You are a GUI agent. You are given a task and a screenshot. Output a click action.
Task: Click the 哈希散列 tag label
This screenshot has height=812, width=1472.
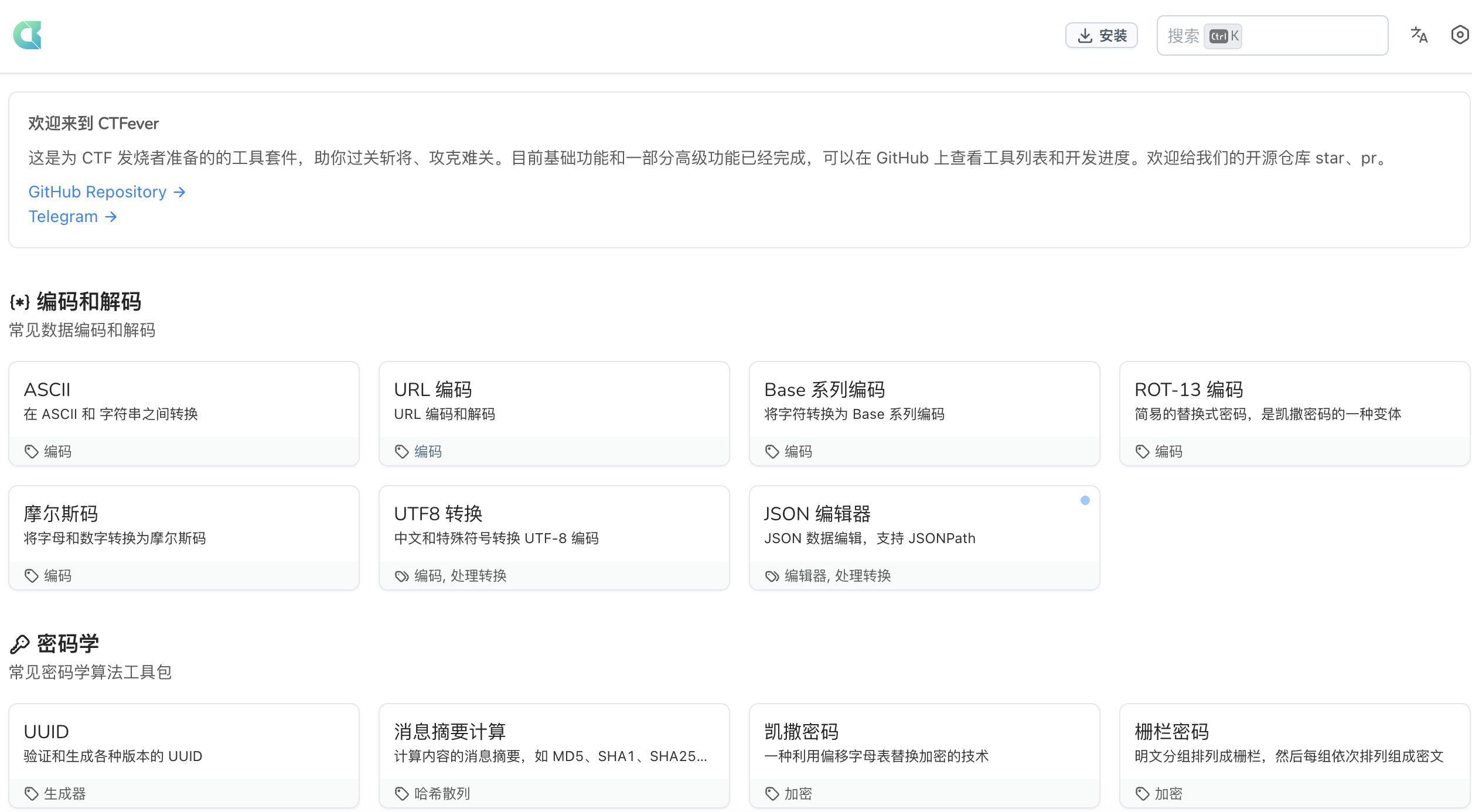tap(442, 794)
